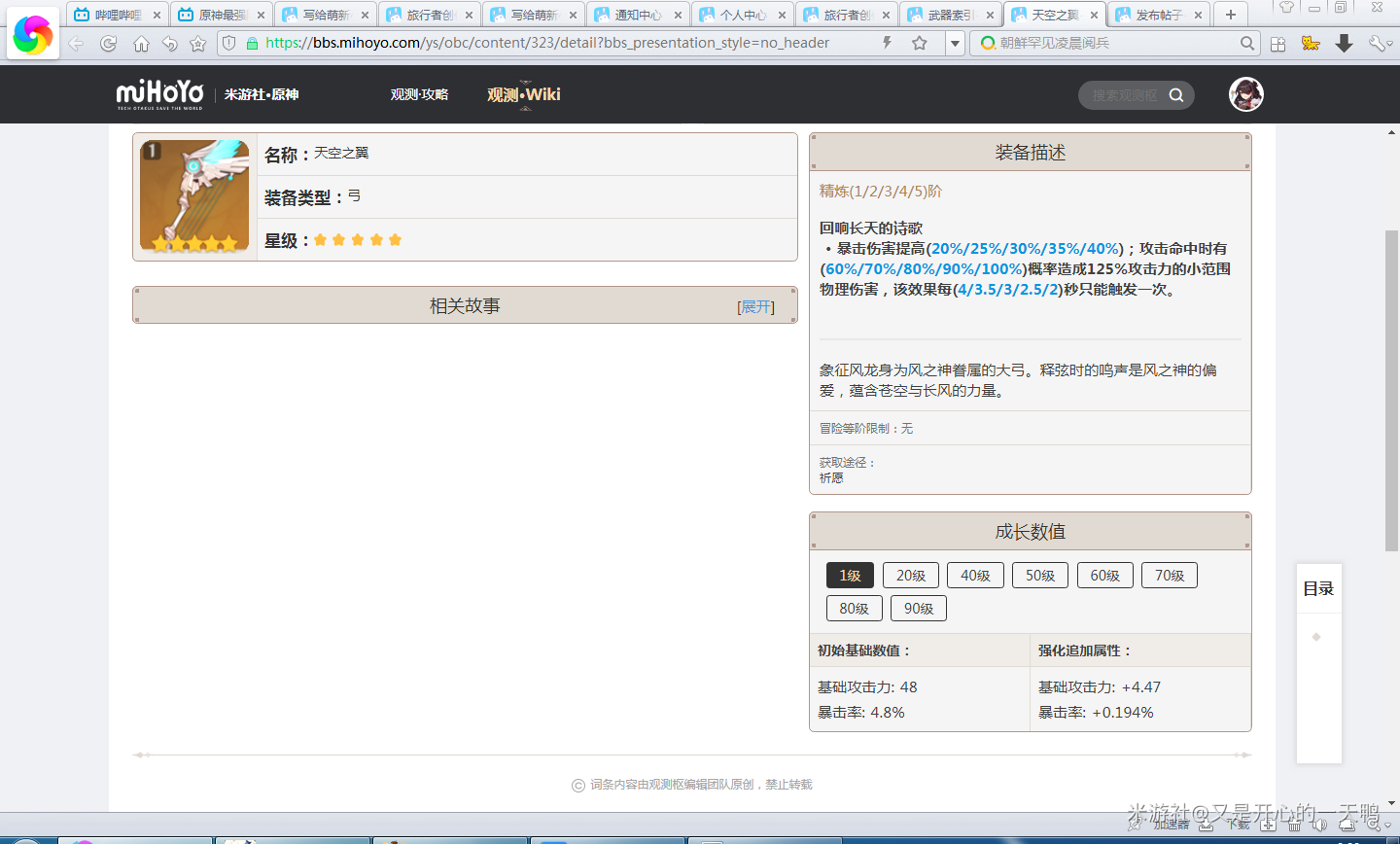The height and width of the screenshot is (844, 1400).
Task: Open the 观测·攻略 nav item
Action: click(x=420, y=94)
